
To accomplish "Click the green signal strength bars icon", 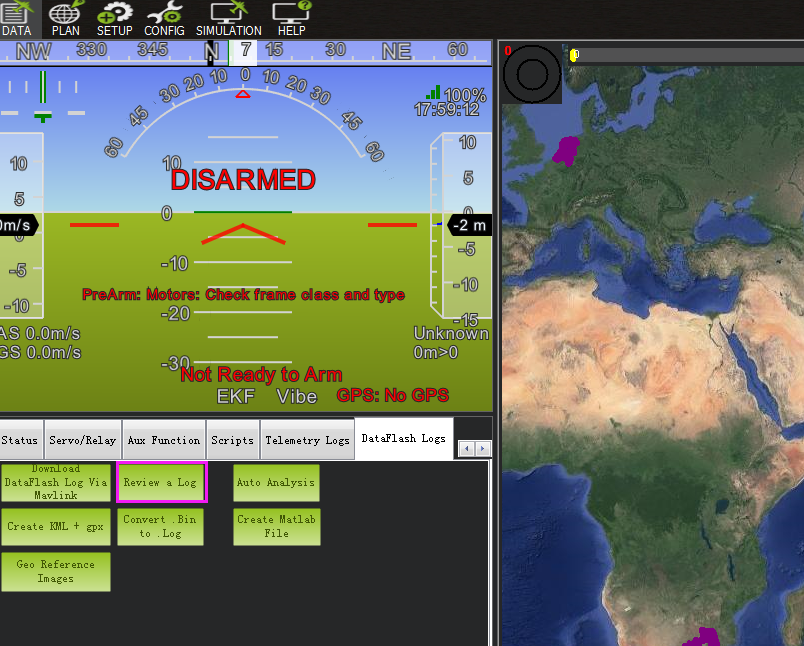I will pyautogui.click(x=433, y=92).
